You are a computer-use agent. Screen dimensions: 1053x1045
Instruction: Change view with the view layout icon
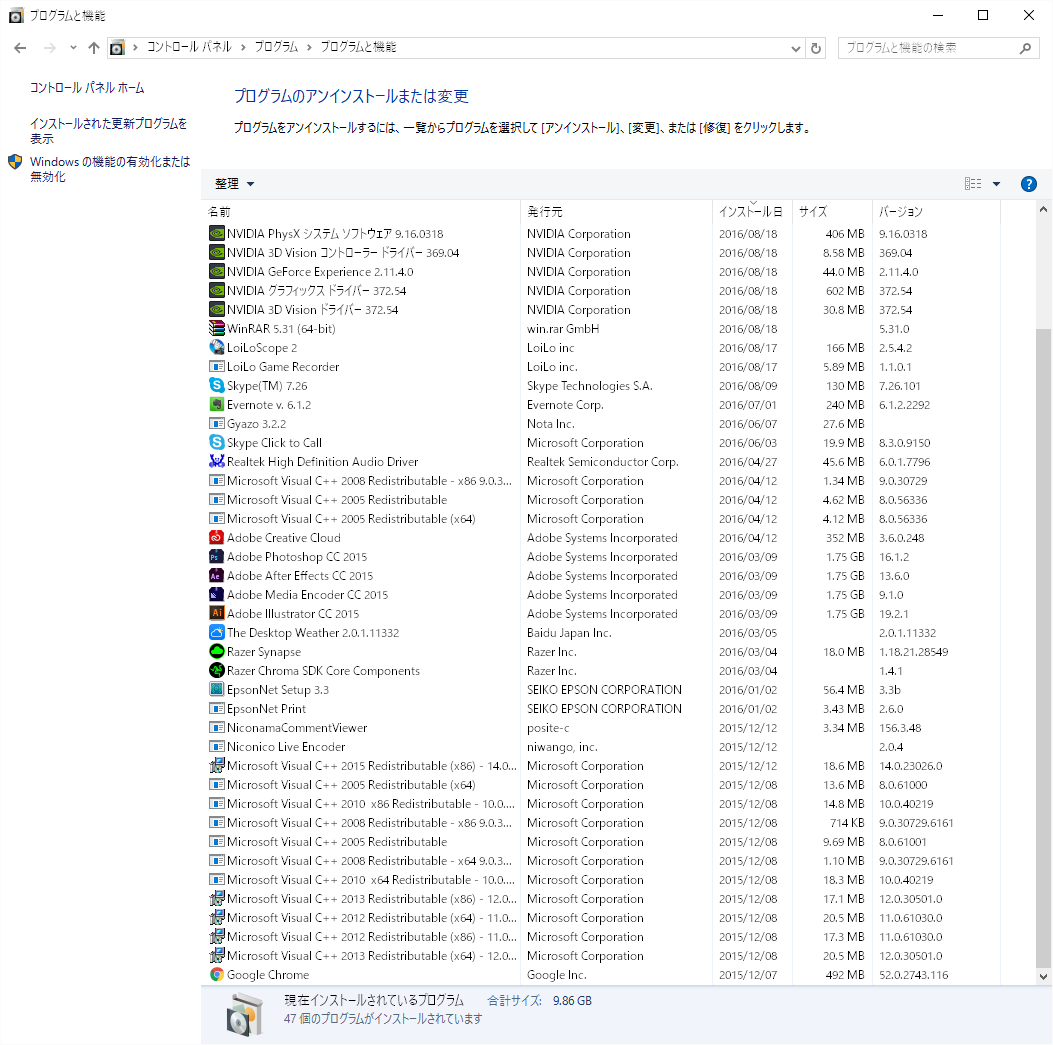click(x=972, y=184)
